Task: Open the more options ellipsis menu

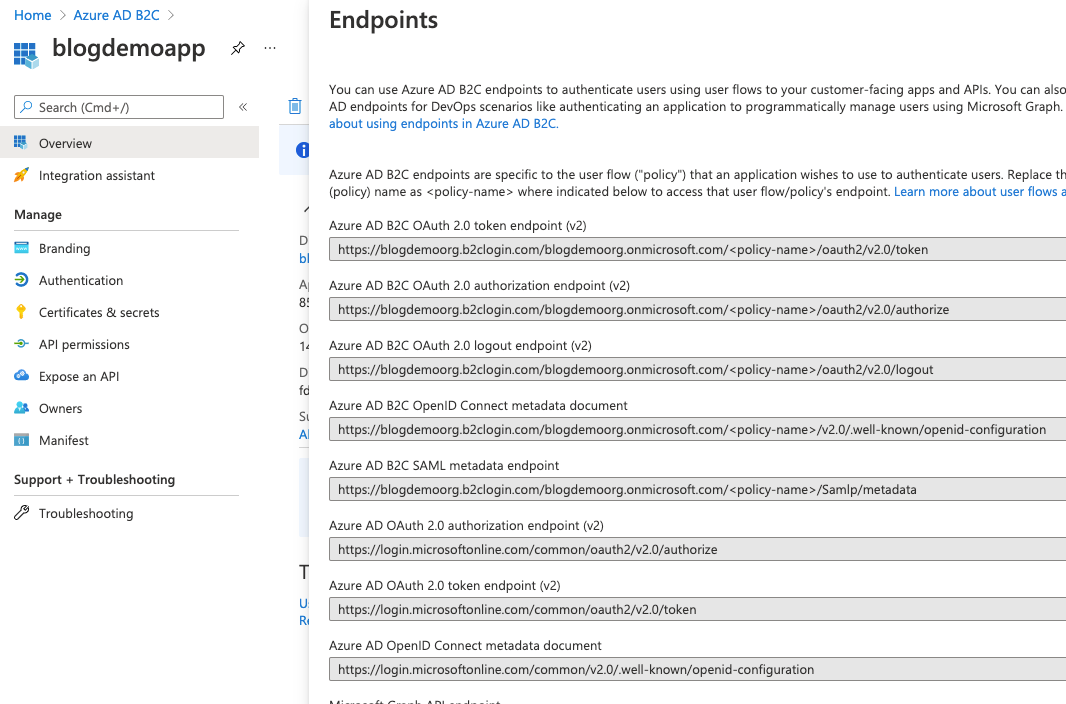Action: tap(270, 48)
